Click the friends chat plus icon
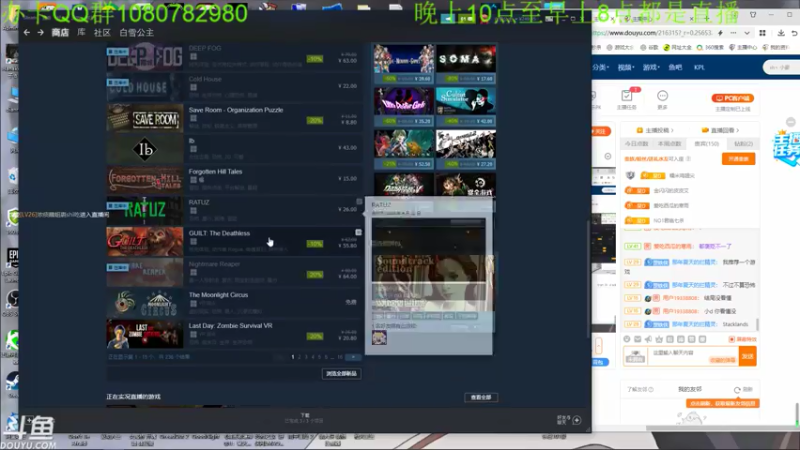This screenshot has height=450, width=800. (x=577, y=420)
